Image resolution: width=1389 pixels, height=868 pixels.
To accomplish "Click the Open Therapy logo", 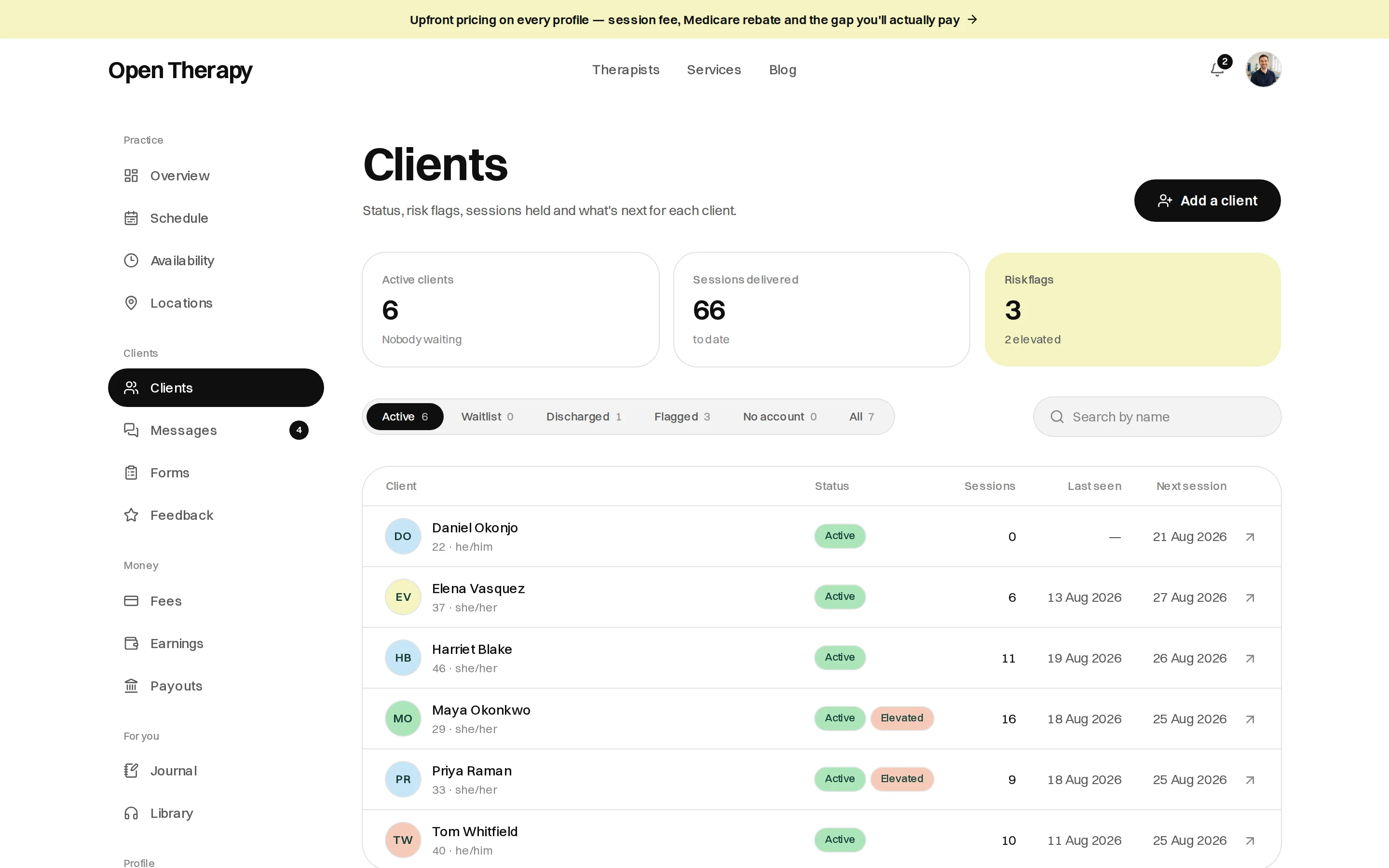I will click(180, 70).
